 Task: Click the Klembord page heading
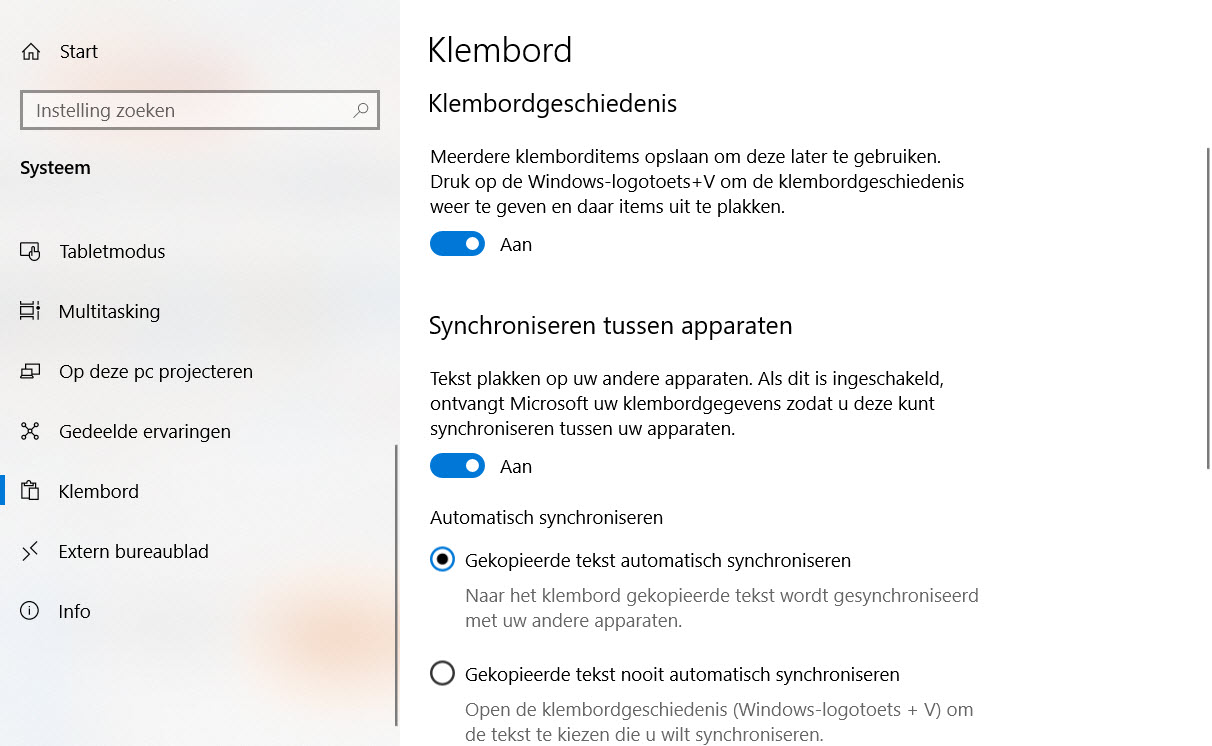coord(500,50)
